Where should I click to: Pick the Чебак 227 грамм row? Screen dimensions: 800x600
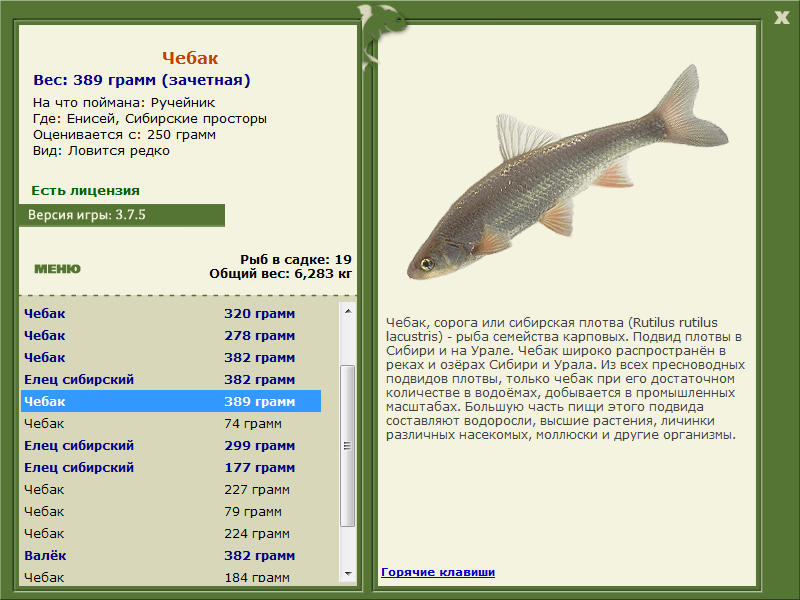171,489
